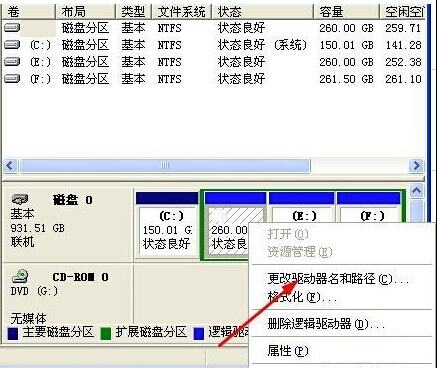Click the 931.51 GB disk size text
Image resolution: width=437 pixels, height=368 pixels.
tap(38, 228)
